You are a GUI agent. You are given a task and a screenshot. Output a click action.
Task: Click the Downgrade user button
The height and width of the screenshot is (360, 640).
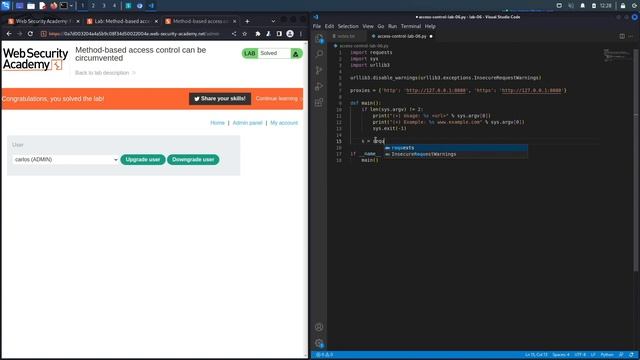[x=193, y=160]
